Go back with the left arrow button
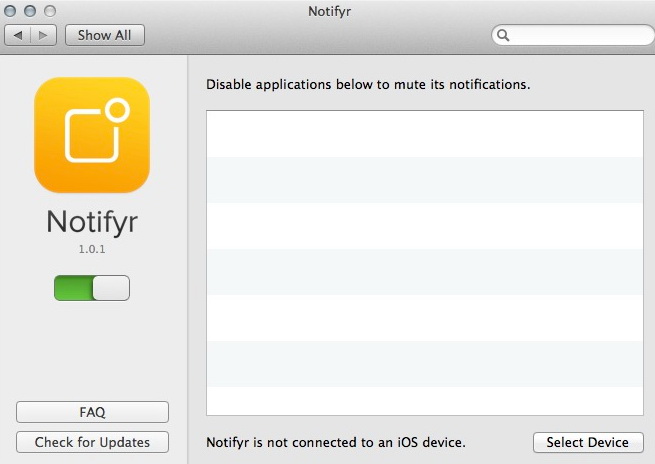The image size is (655, 464). (x=19, y=35)
